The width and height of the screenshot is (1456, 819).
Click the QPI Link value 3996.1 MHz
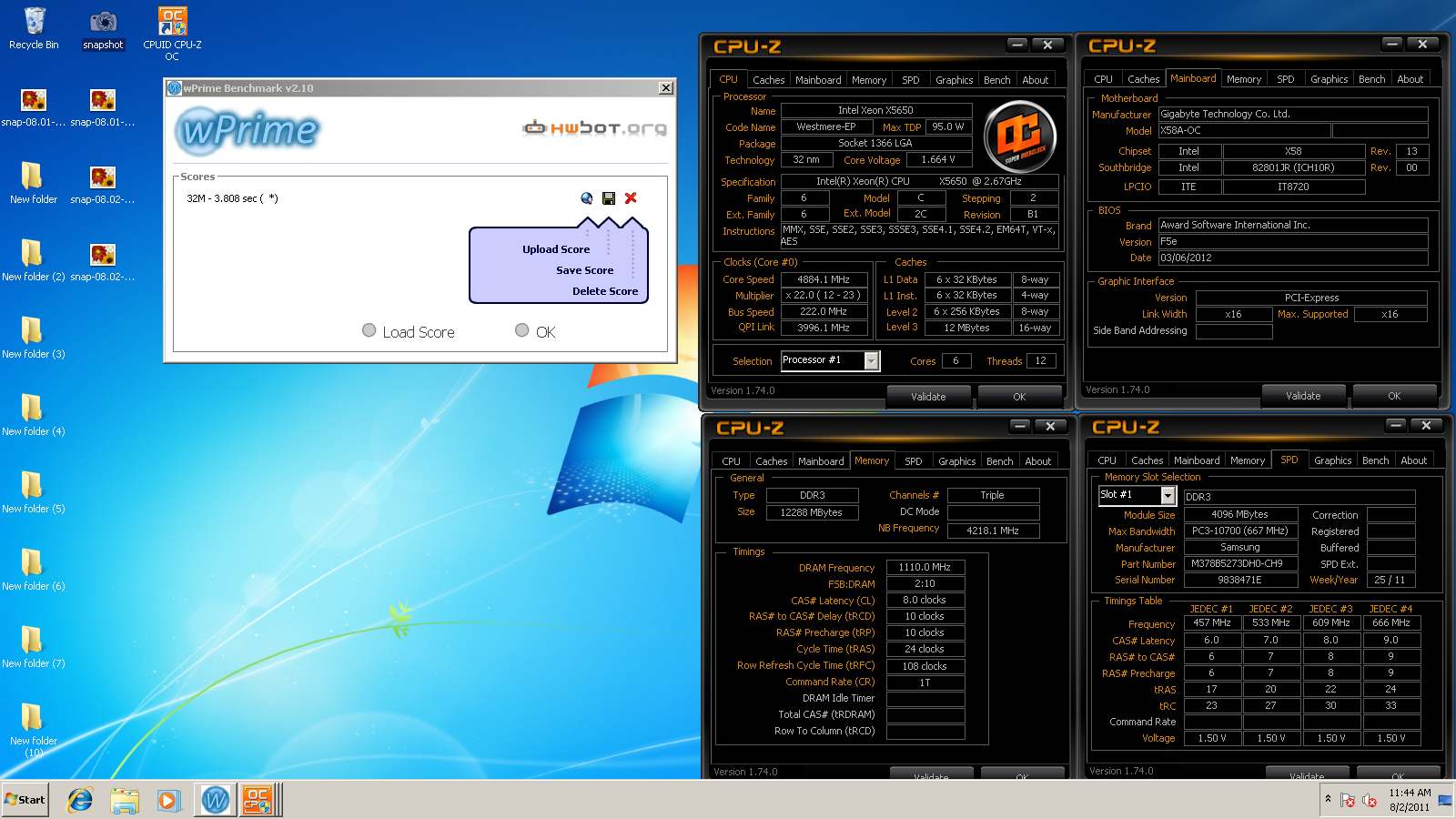[824, 328]
